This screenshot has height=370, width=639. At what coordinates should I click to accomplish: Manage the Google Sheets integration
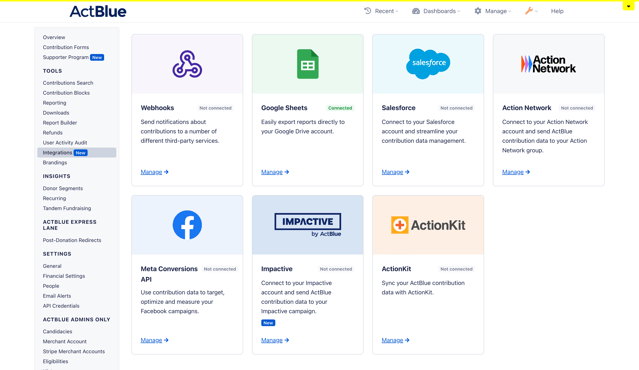point(275,172)
